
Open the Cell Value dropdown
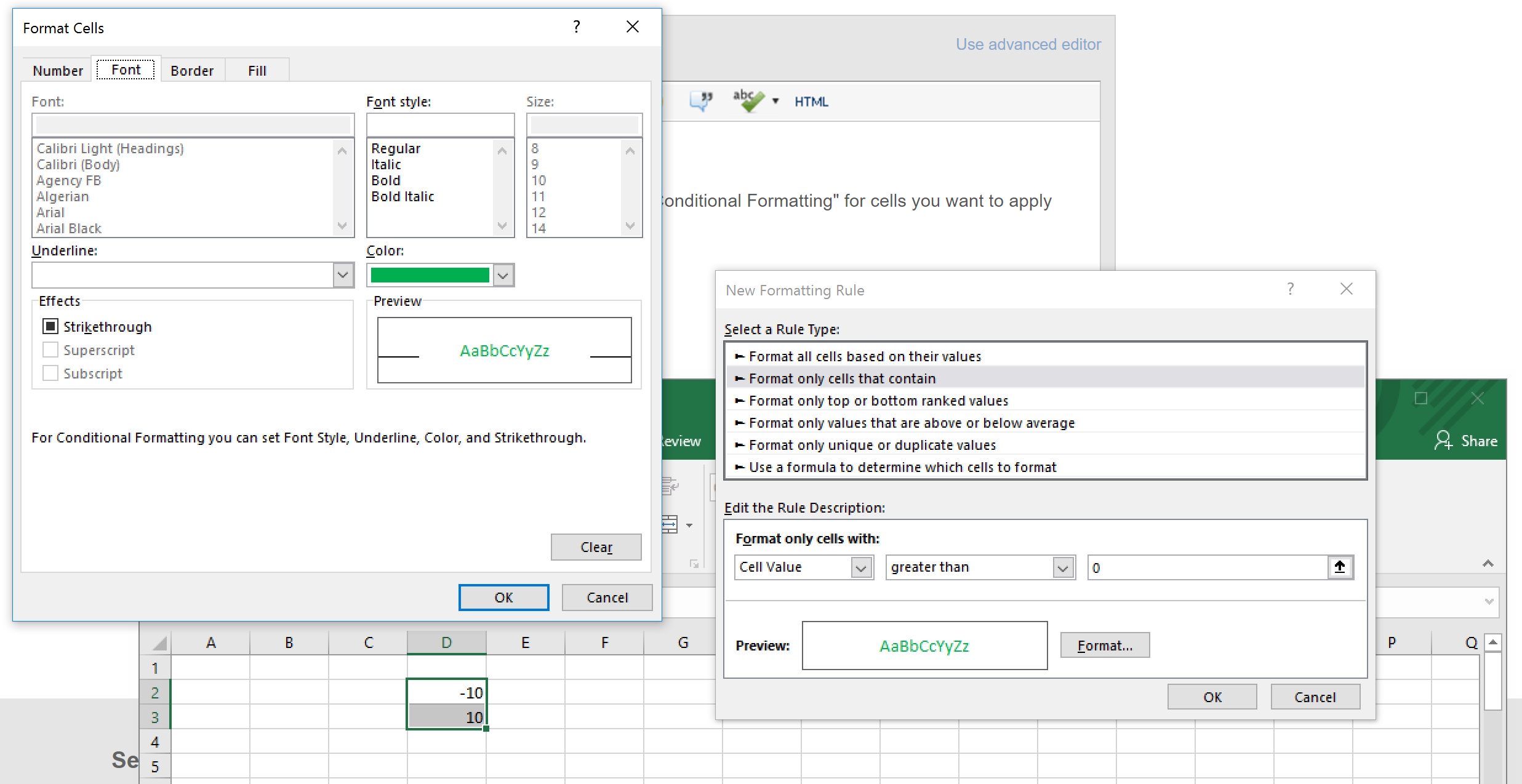point(861,567)
